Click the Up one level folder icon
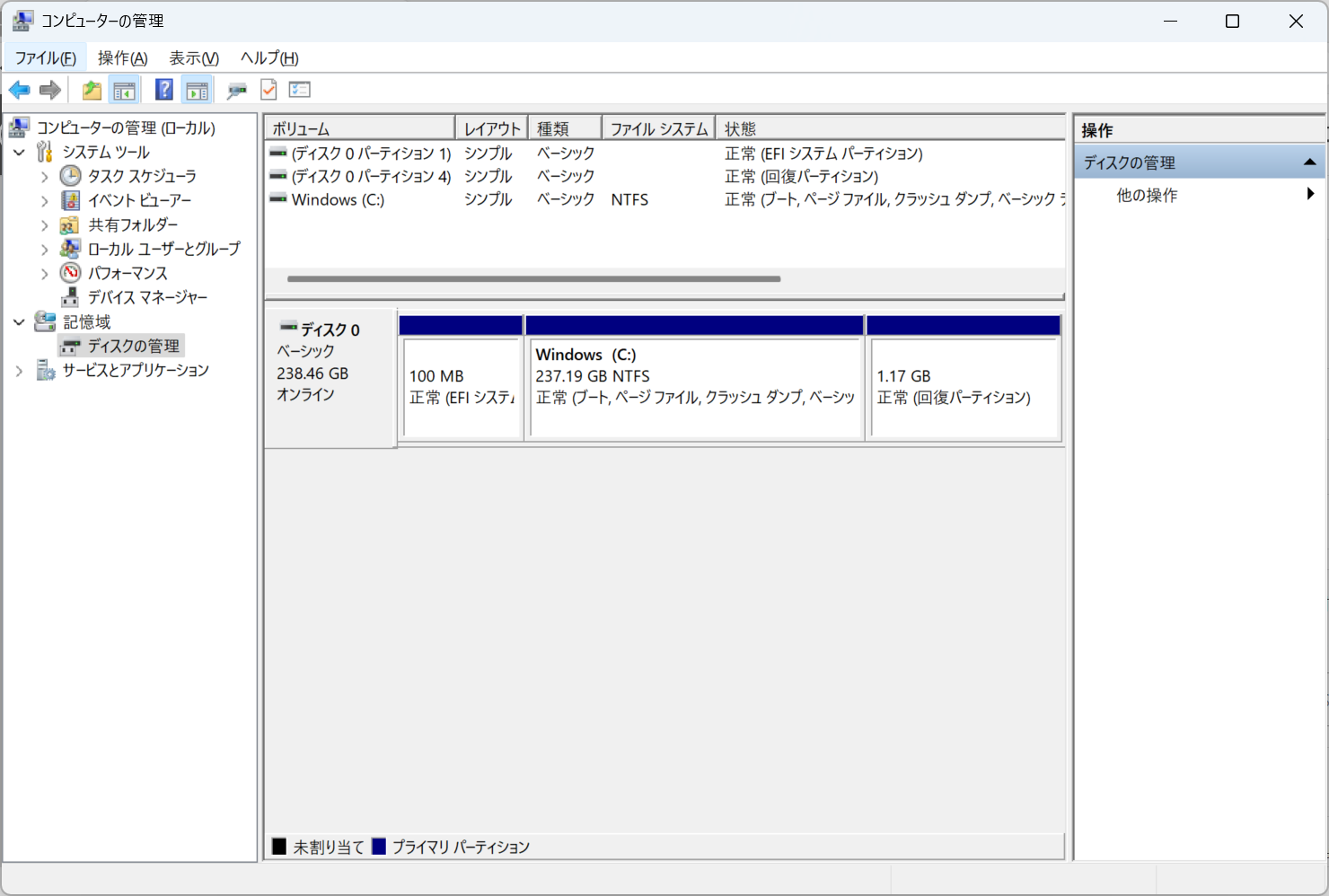Image resolution: width=1329 pixels, height=896 pixels. (92, 90)
